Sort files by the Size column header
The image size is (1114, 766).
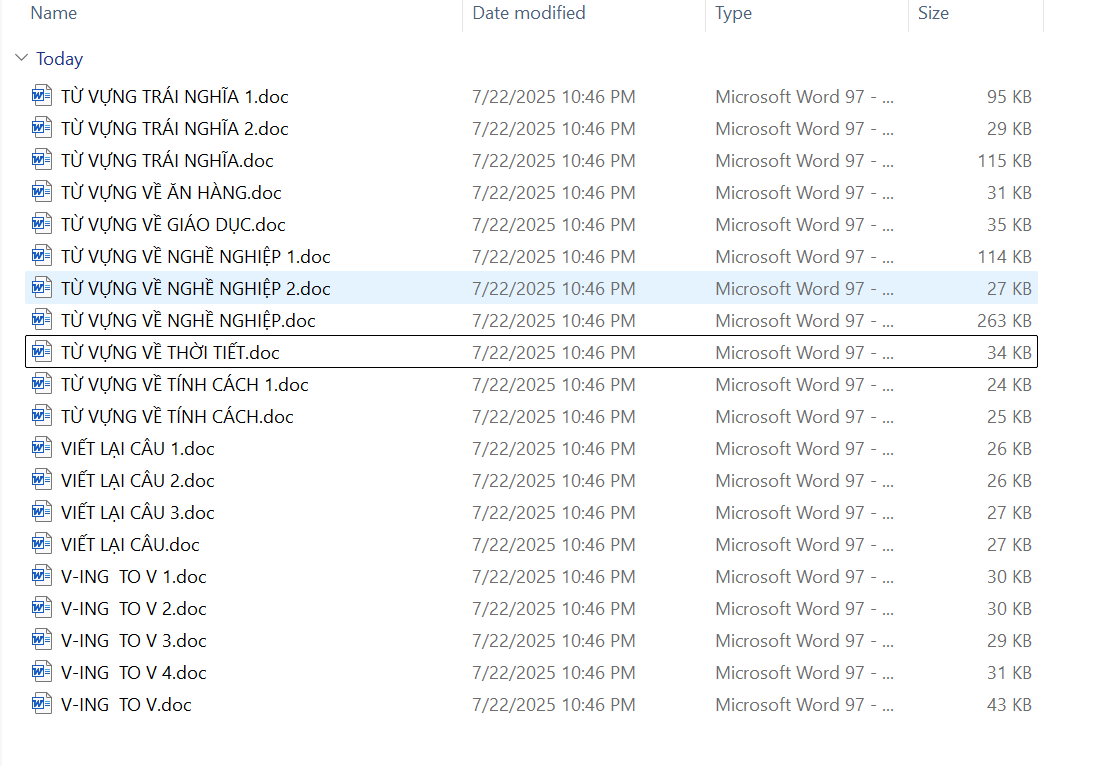click(933, 13)
